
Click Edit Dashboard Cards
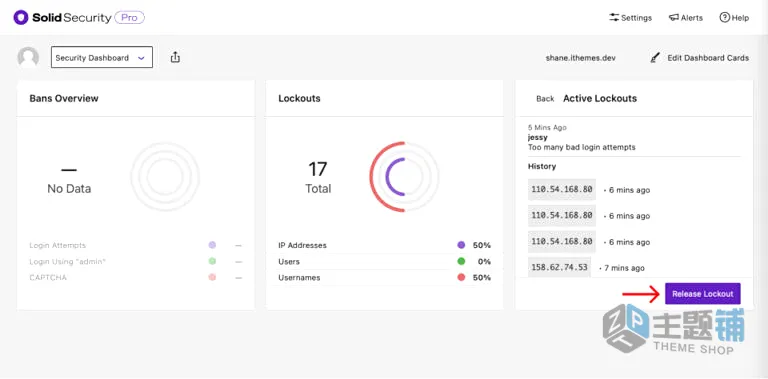point(699,58)
